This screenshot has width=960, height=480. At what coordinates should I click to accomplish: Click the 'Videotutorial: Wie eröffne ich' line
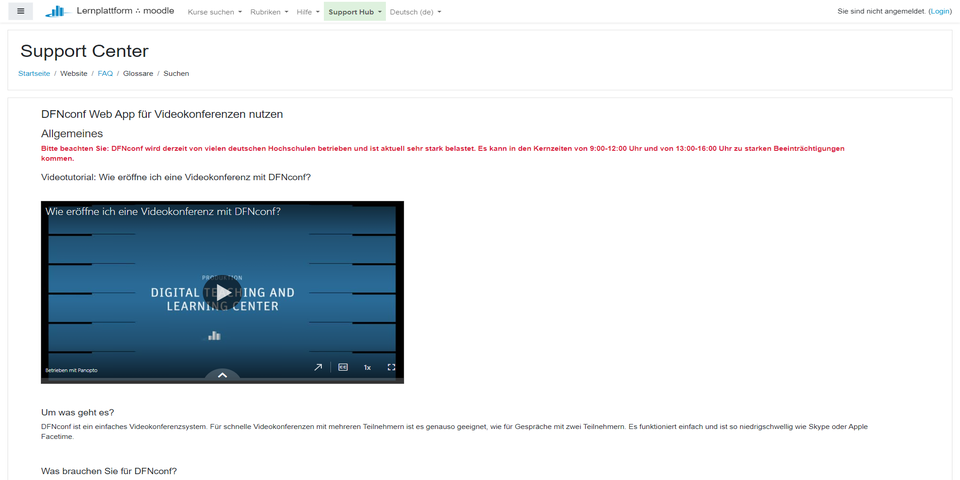tap(176, 178)
